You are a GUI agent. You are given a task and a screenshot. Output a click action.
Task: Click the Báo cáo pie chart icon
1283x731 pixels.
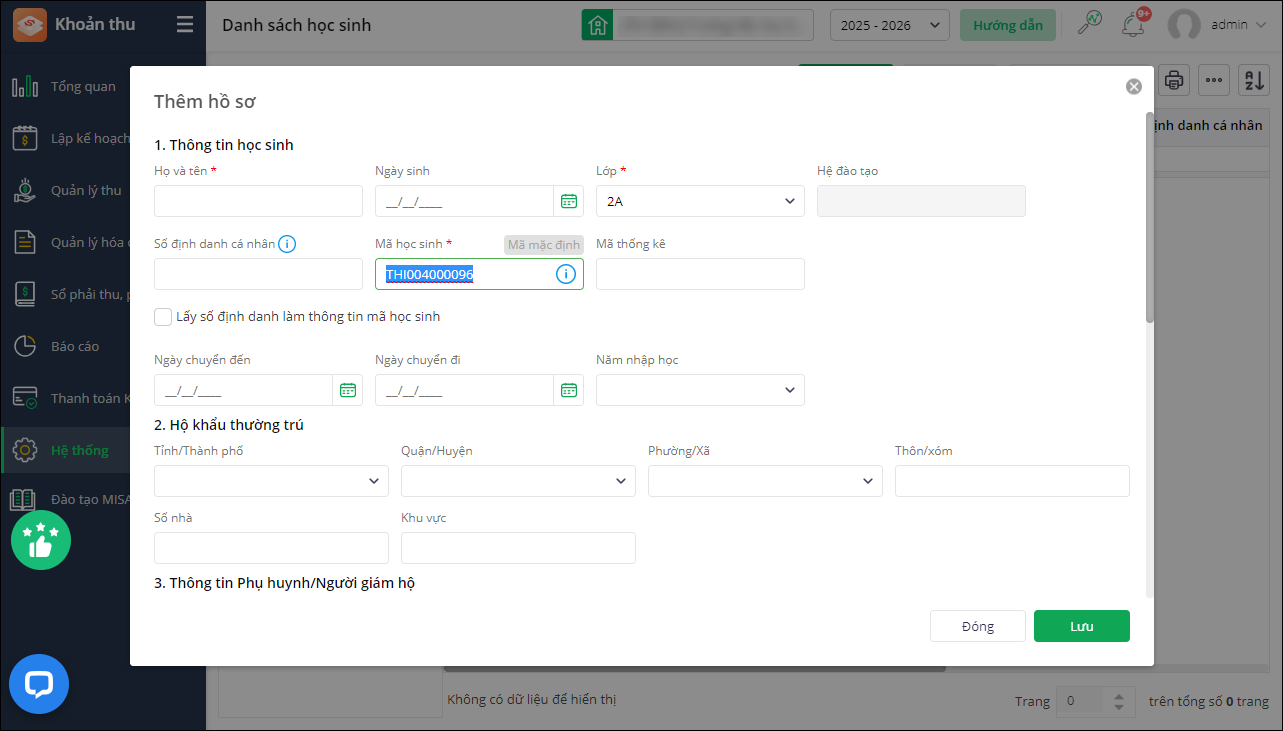coord(25,346)
